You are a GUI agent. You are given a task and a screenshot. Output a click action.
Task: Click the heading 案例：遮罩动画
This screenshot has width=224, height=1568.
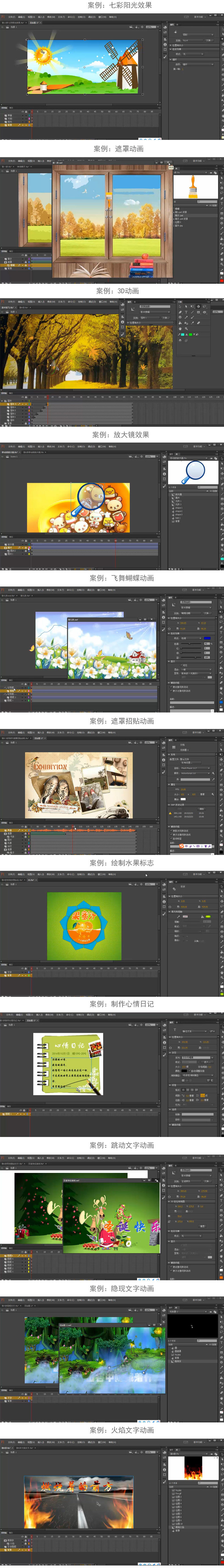click(119, 148)
